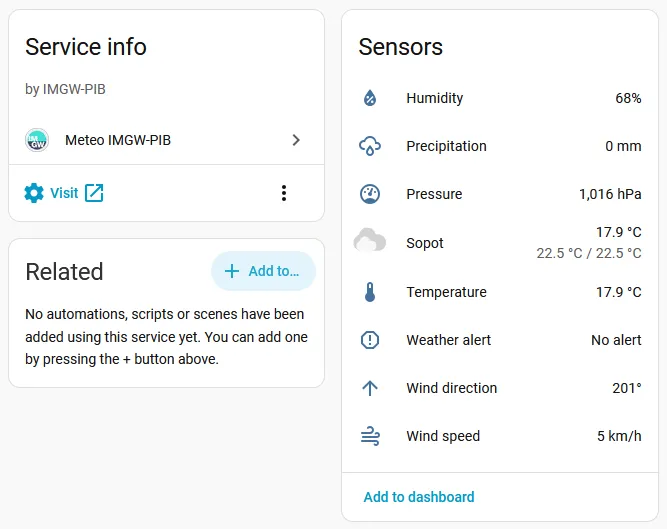Open the Temperature sensor label
The width and height of the screenshot is (667, 529).
point(446,292)
